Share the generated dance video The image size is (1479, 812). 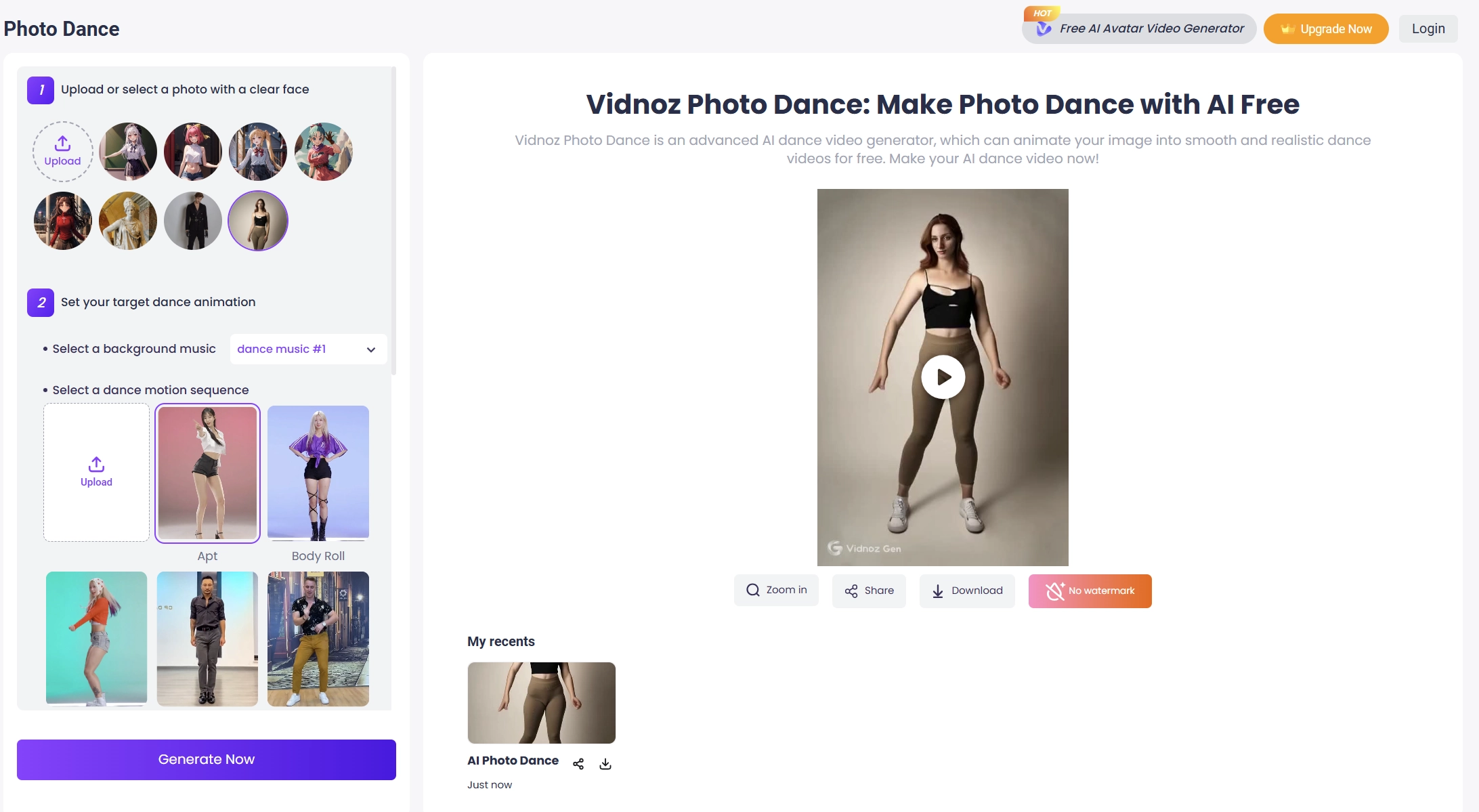(x=869, y=591)
